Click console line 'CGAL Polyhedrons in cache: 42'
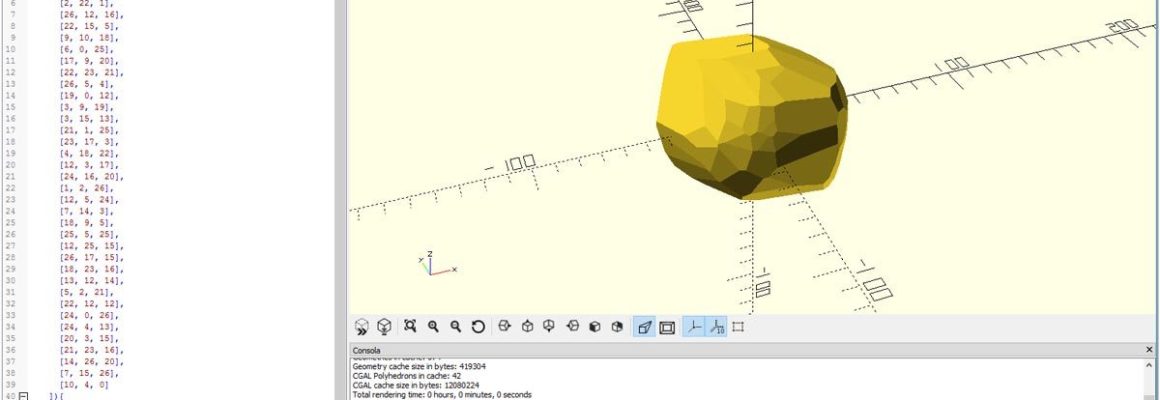Screen dimensions: 1160x400 tap(407, 376)
